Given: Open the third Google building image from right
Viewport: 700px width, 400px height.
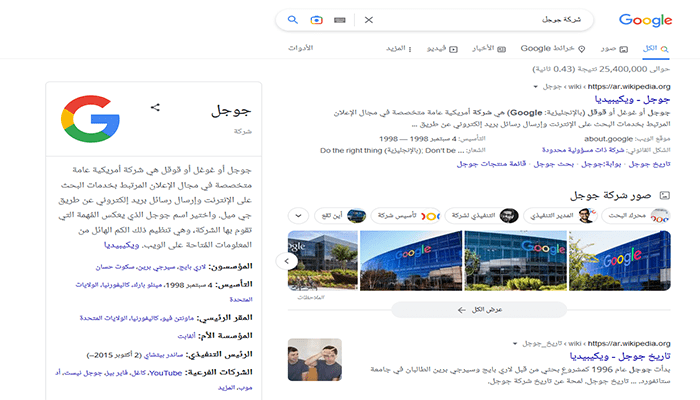Looking at the screenshot, I should click(411, 260).
